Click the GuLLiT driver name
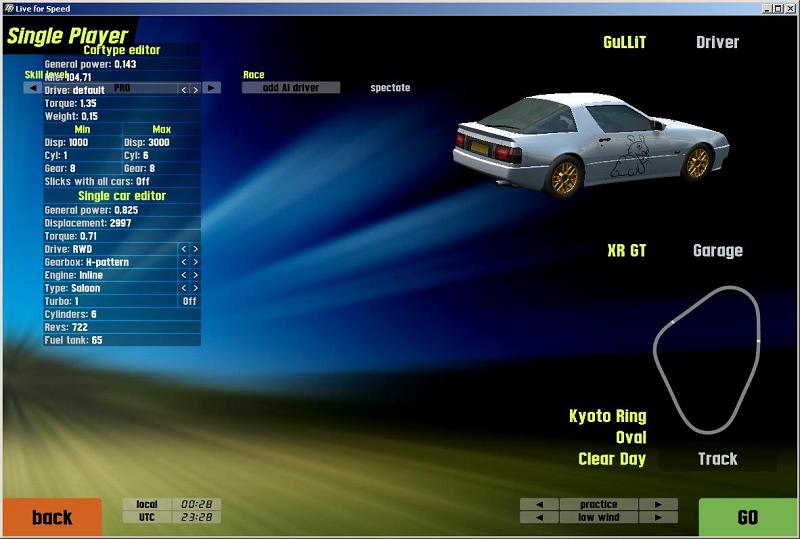This screenshot has height=539, width=800. [624, 42]
